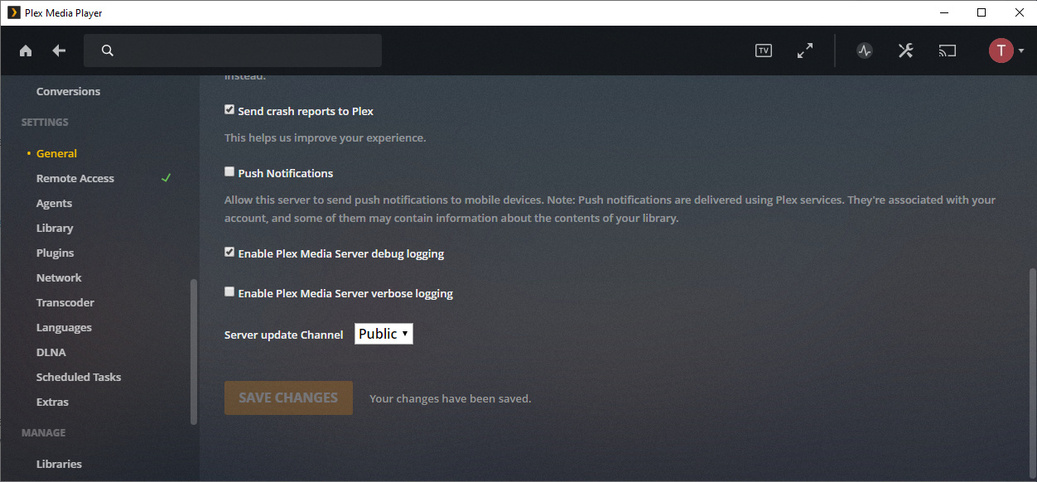Uncheck Enable Plex Media Server debug logging

click(229, 253)
